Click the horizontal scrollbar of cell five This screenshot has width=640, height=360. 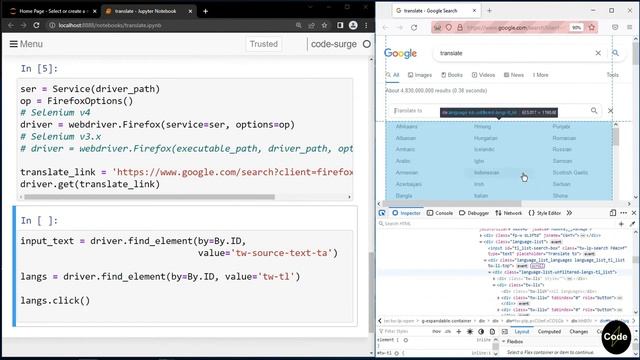(x=149, y=197)
